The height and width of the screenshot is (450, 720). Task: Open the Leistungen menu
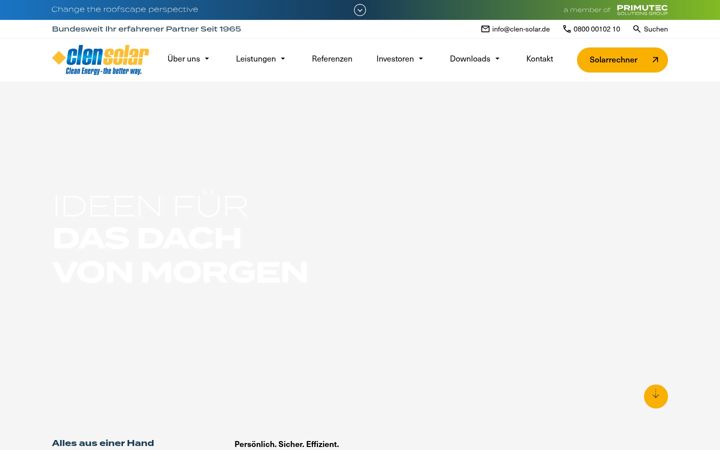coord(256,59)
